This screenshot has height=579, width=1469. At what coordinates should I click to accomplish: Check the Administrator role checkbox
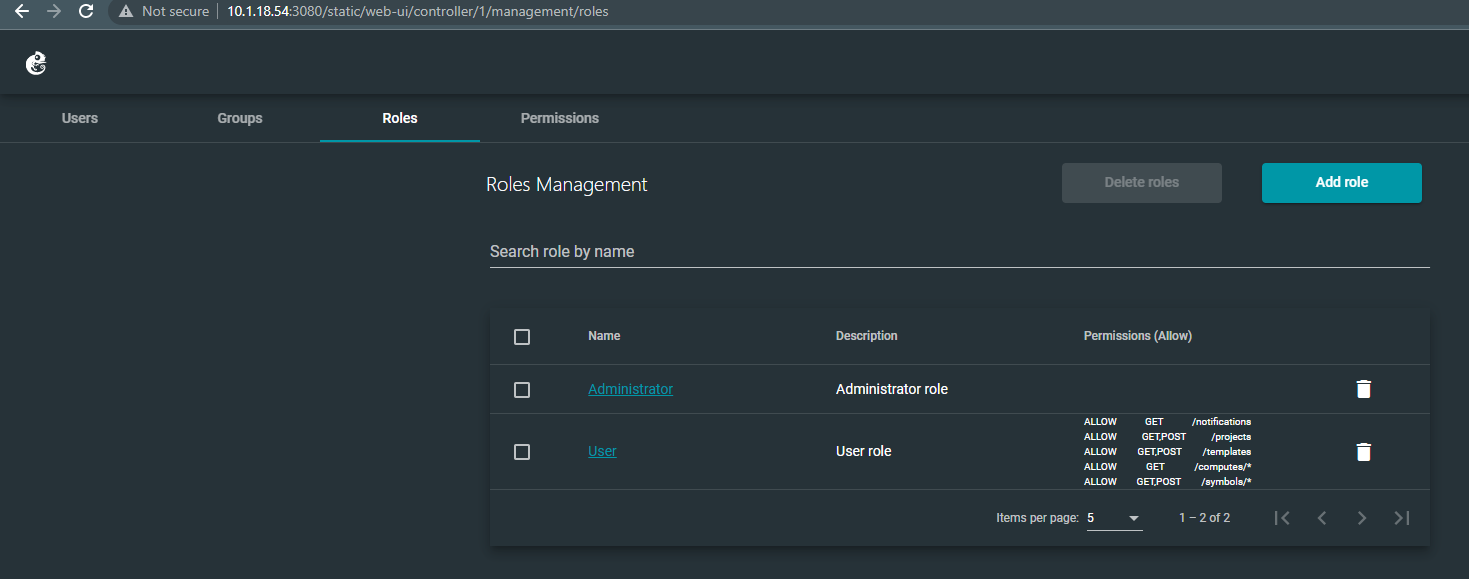(x=521, y=389)
